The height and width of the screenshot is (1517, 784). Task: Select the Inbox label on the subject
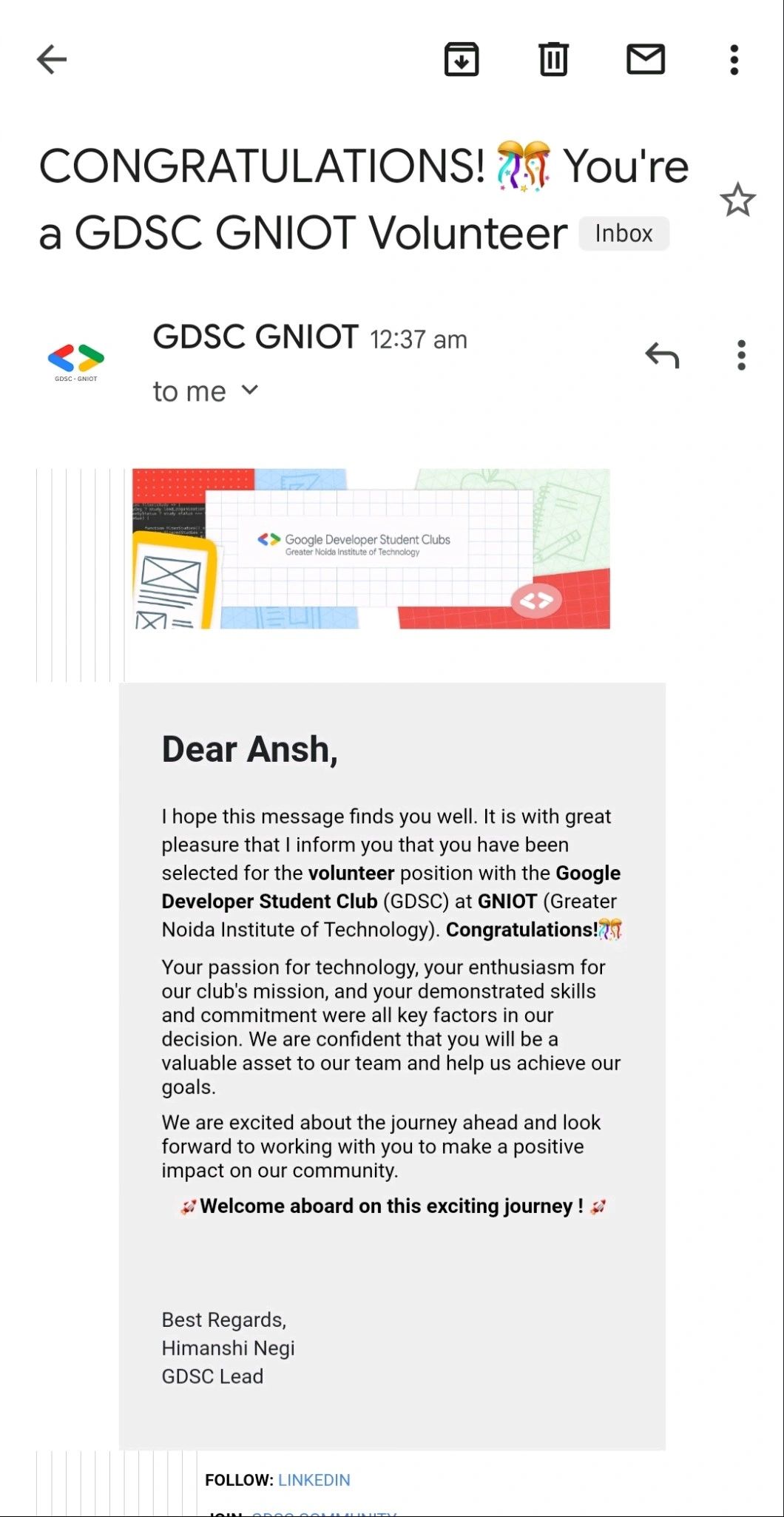(x=624, y=233)
